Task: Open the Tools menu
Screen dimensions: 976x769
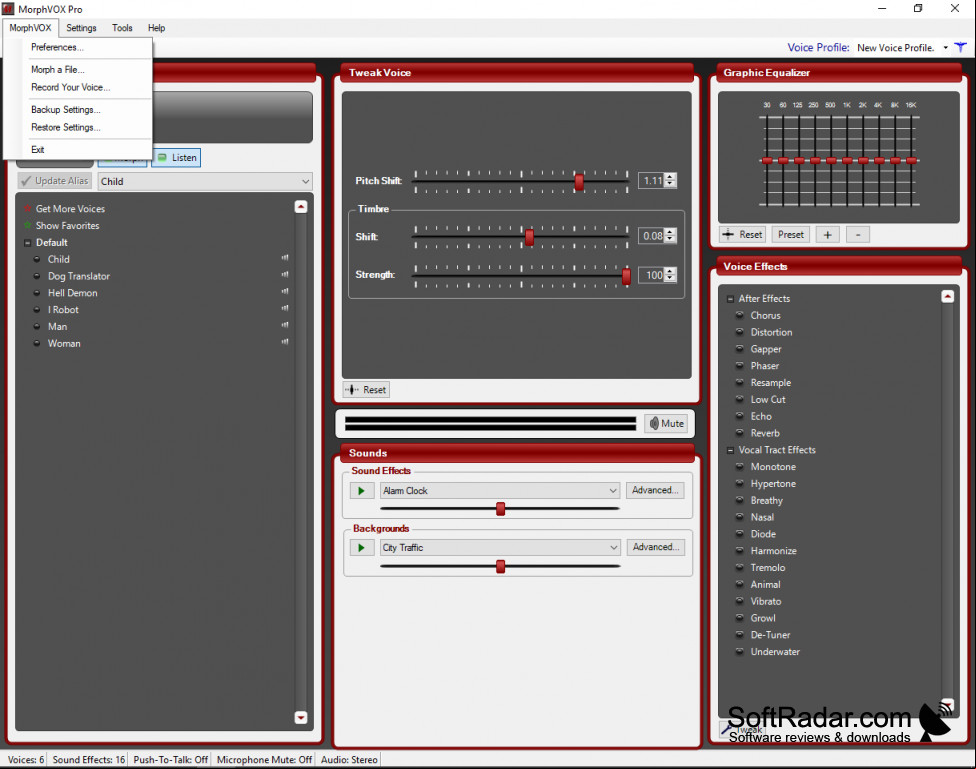Action: point(122,28)
